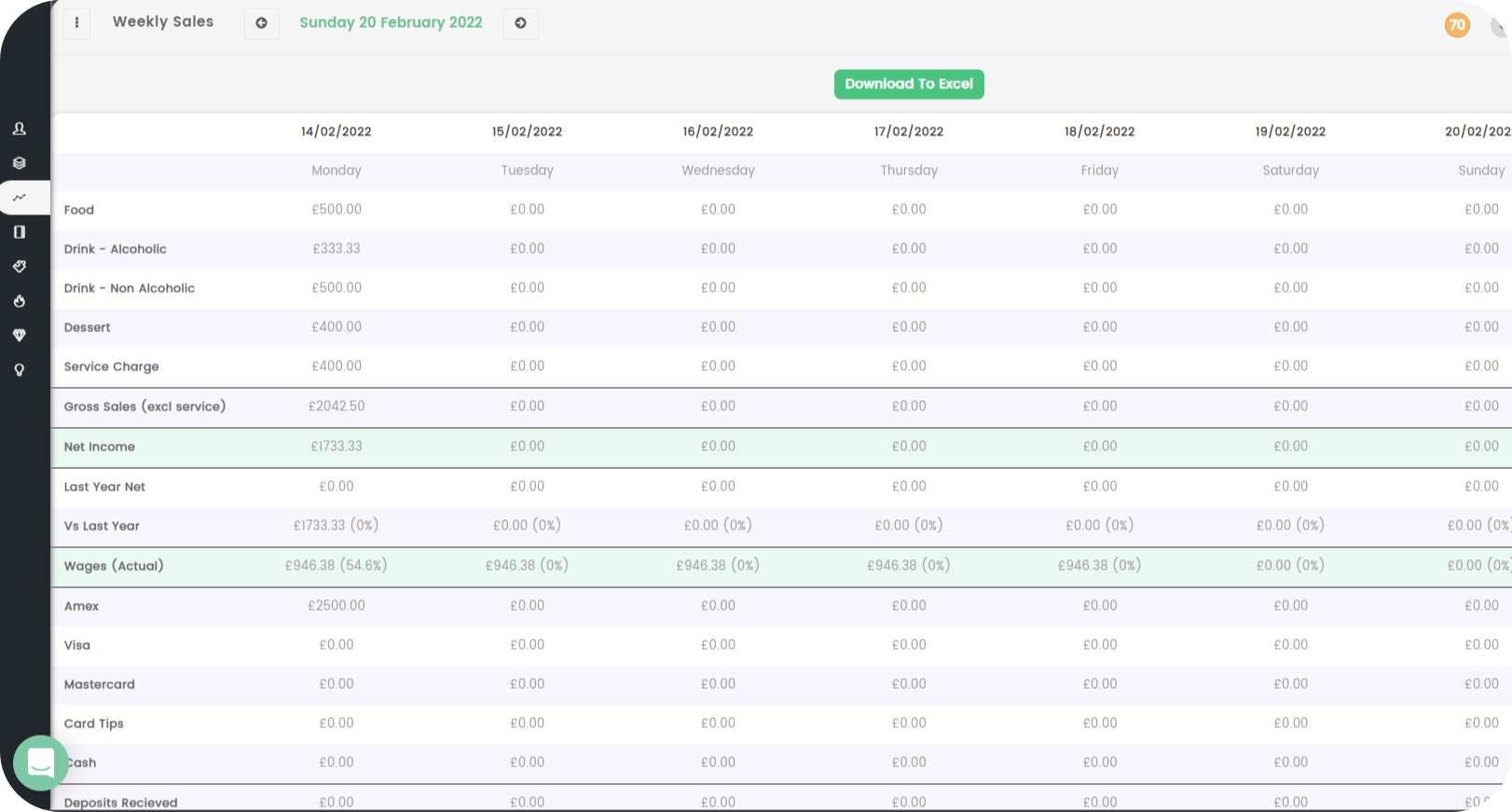The height and width of the screenshot is (812, 1512).
Task: Click the Visa row label
Action: point(77,645)
